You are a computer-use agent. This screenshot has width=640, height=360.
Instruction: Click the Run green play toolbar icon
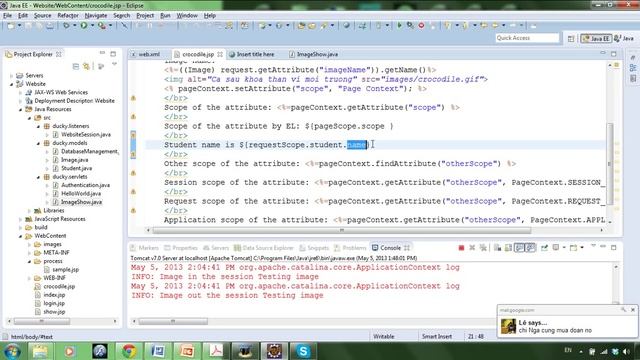pyautogui.click(x=84, y=25)
